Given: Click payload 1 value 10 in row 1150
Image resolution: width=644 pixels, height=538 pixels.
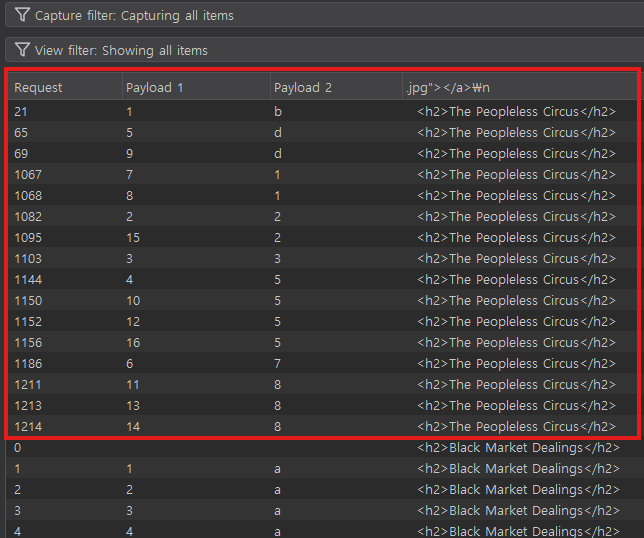Looking at the screenshot, I should pyautogui.click(x=133, y=300).
